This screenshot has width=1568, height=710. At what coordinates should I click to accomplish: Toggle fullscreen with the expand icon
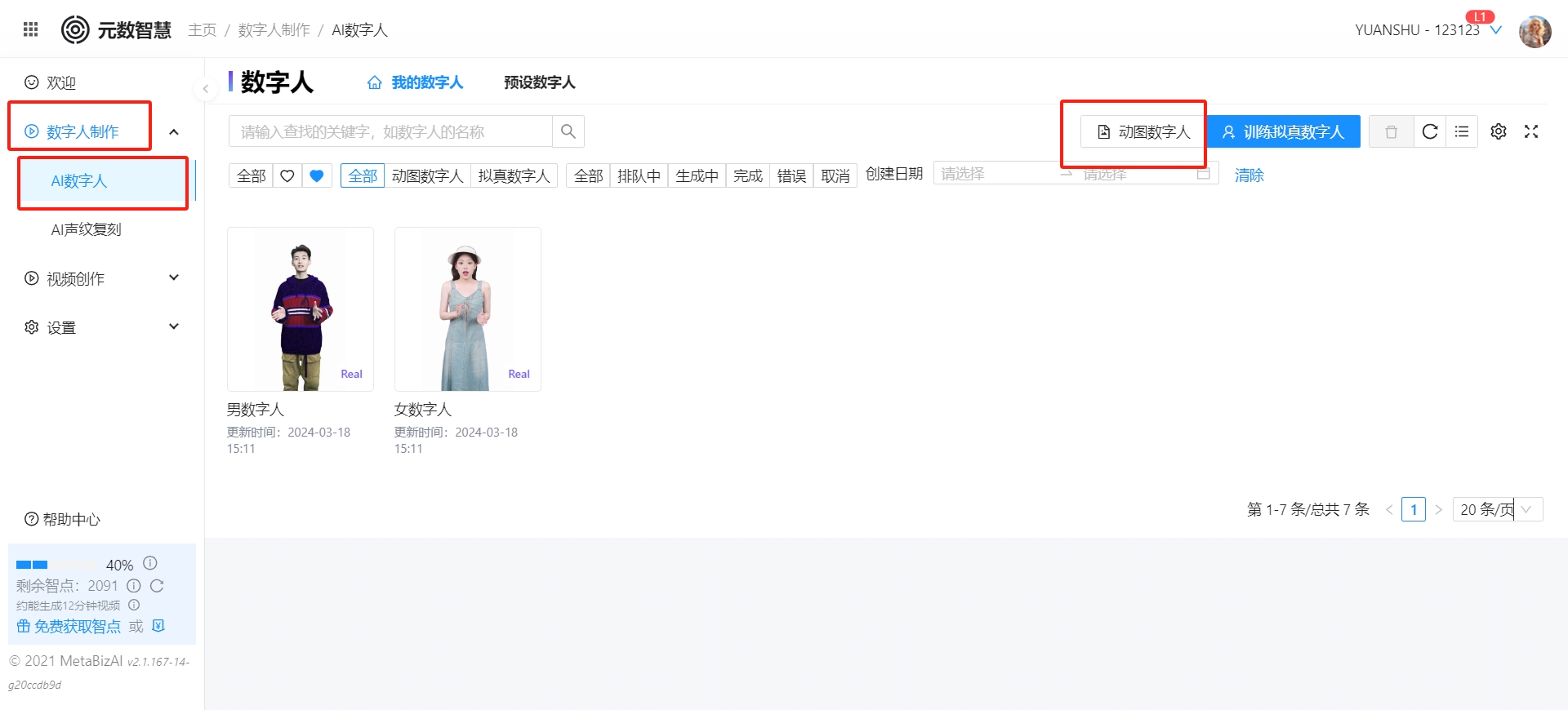tap(1531, 131)
